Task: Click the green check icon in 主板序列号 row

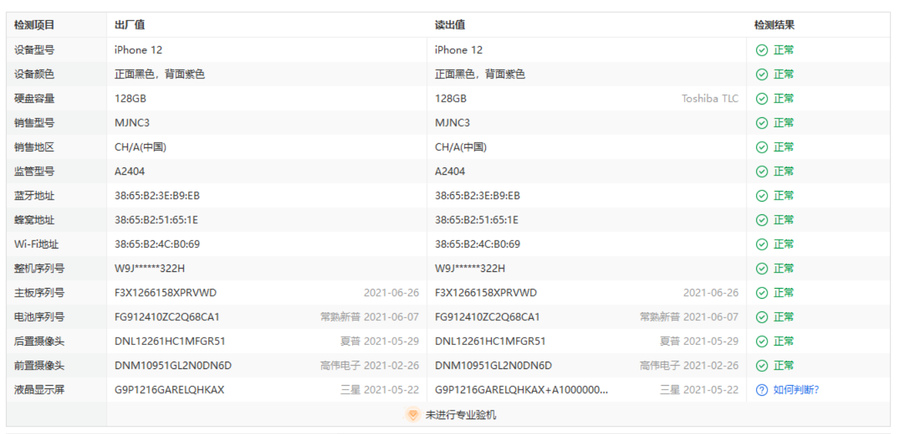Action: (x=762, y=293)
